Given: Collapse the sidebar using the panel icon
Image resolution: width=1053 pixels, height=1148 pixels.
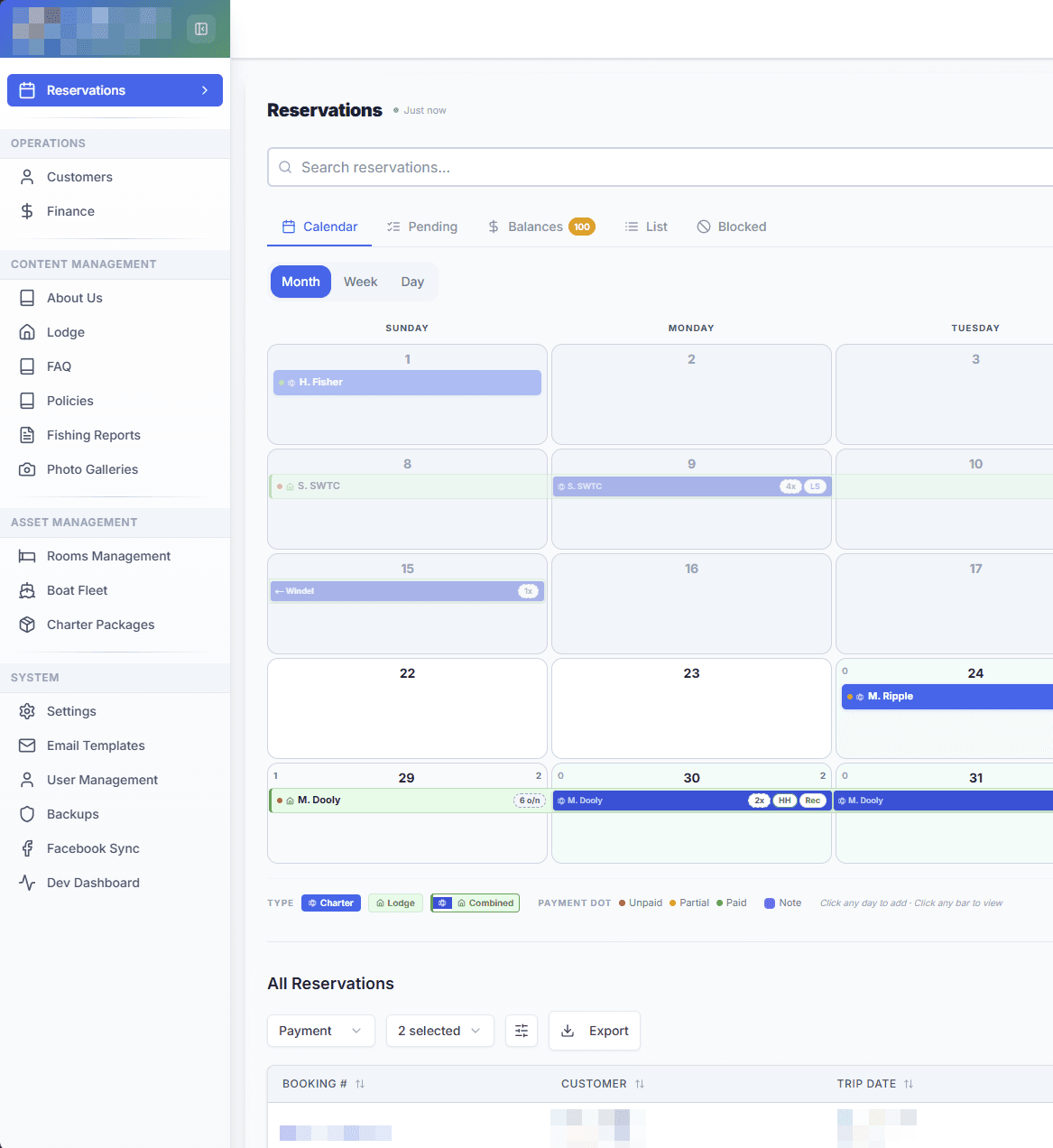Looking at the screenshot, I should pyautogui.click(x=200, y=28).
